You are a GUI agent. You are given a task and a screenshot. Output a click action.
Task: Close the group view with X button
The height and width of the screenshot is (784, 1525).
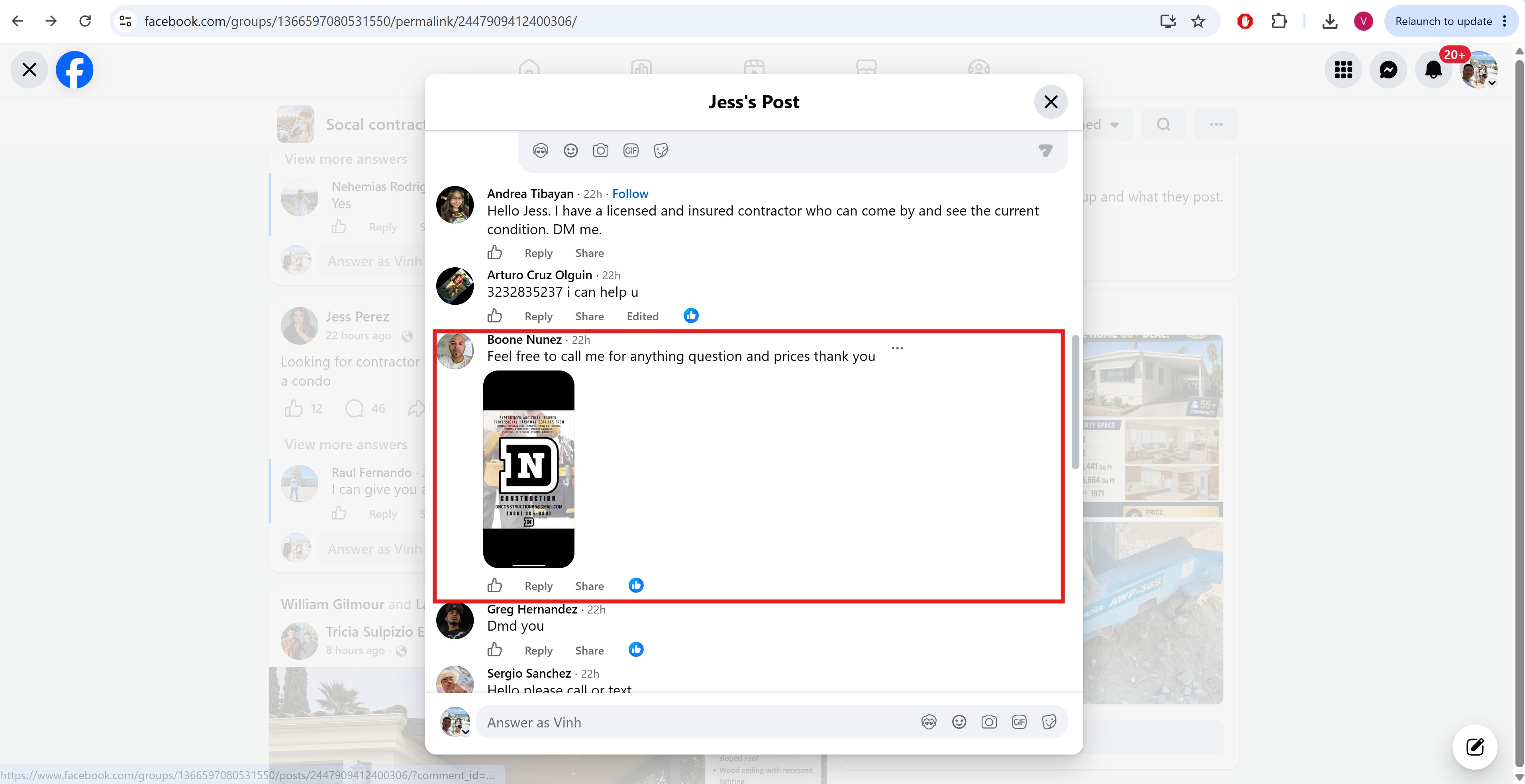coord(29,70)
